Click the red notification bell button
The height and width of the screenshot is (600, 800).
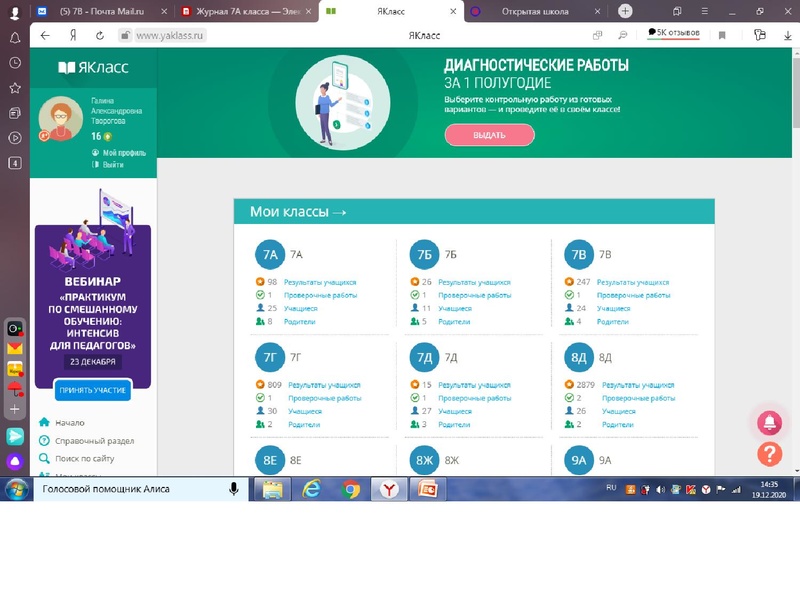[x=769, y=422]
